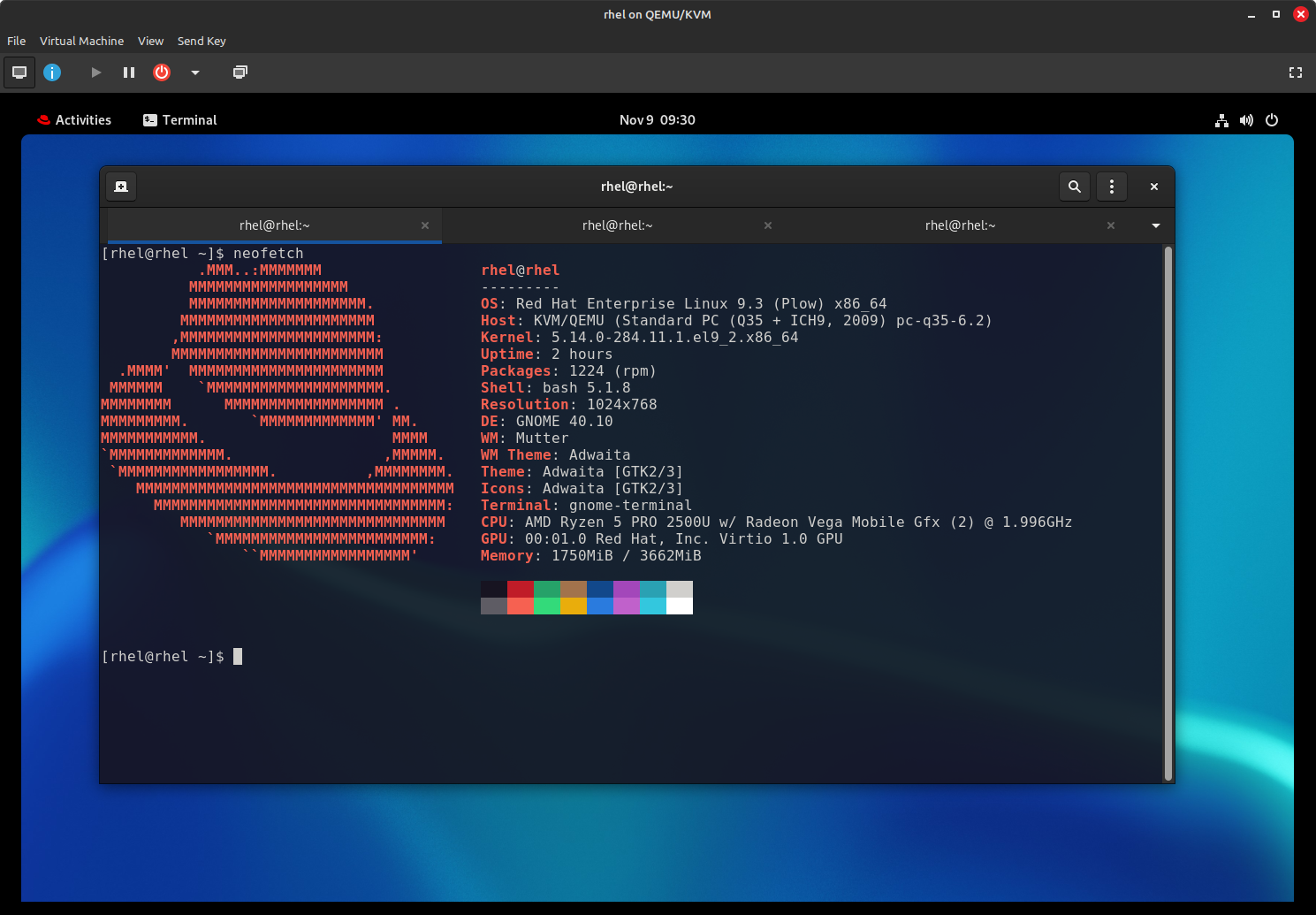
Task: Click the Packages 1224 (rpm) line
Action: 568,371
